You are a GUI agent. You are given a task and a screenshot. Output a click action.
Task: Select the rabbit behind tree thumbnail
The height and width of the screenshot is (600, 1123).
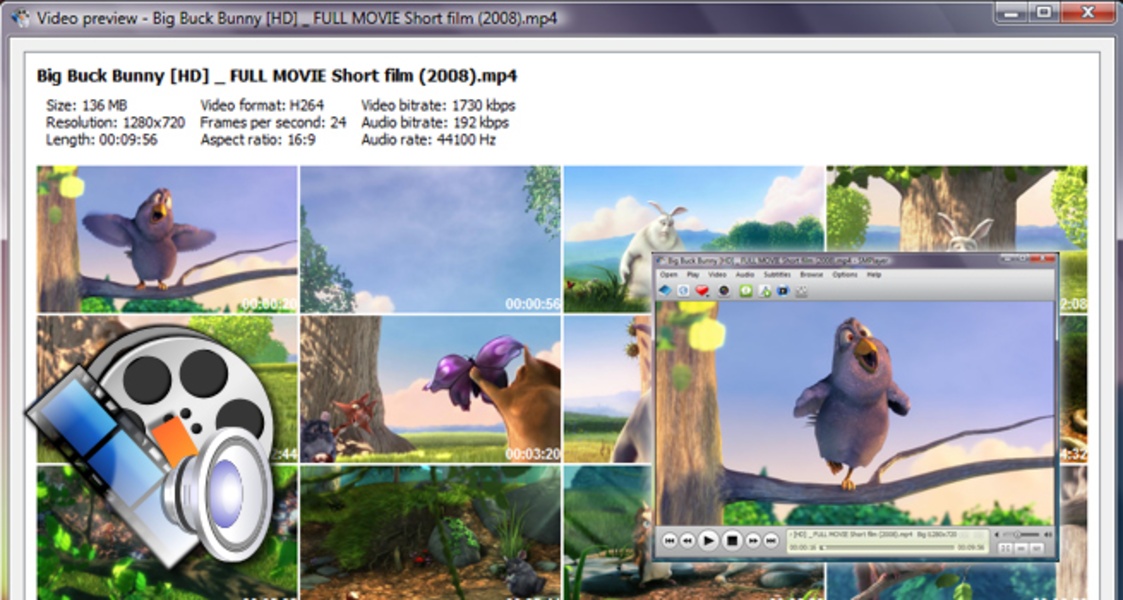coord(957,239)
